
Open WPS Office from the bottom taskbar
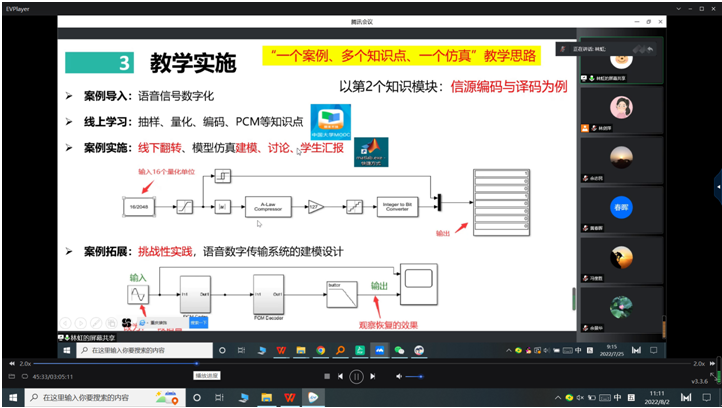[288, 397]
